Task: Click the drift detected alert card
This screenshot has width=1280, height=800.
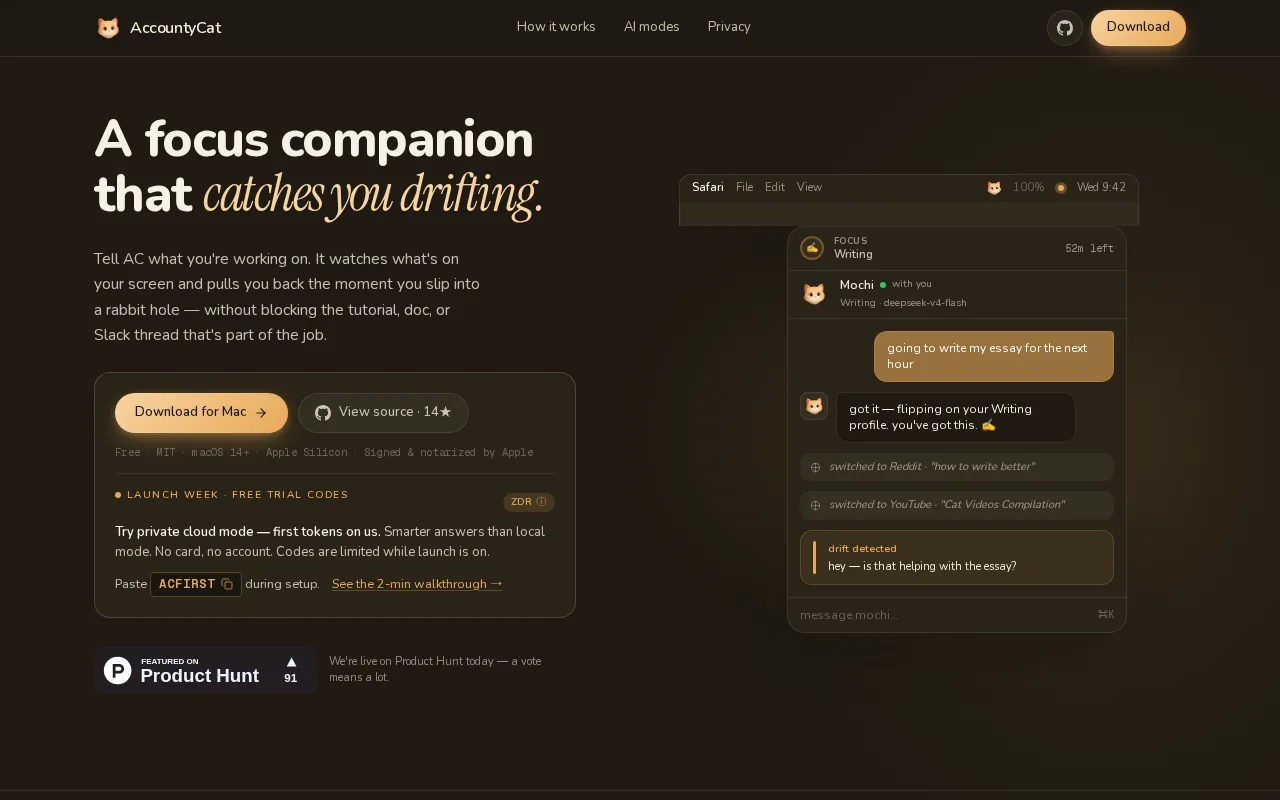Action: (957, 557)
